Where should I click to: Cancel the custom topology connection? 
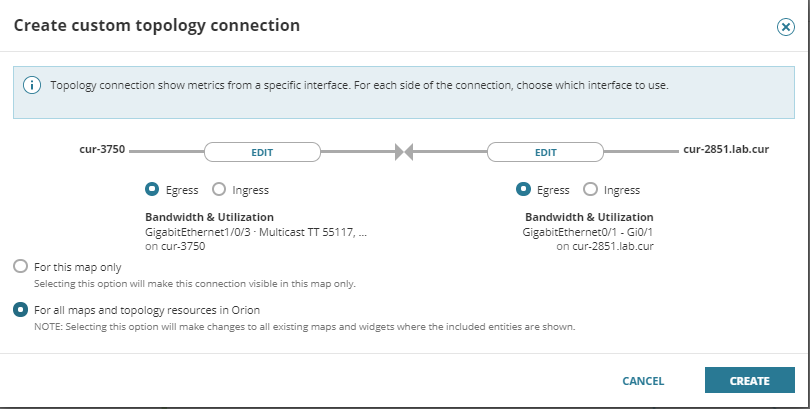tap(643, 381)
